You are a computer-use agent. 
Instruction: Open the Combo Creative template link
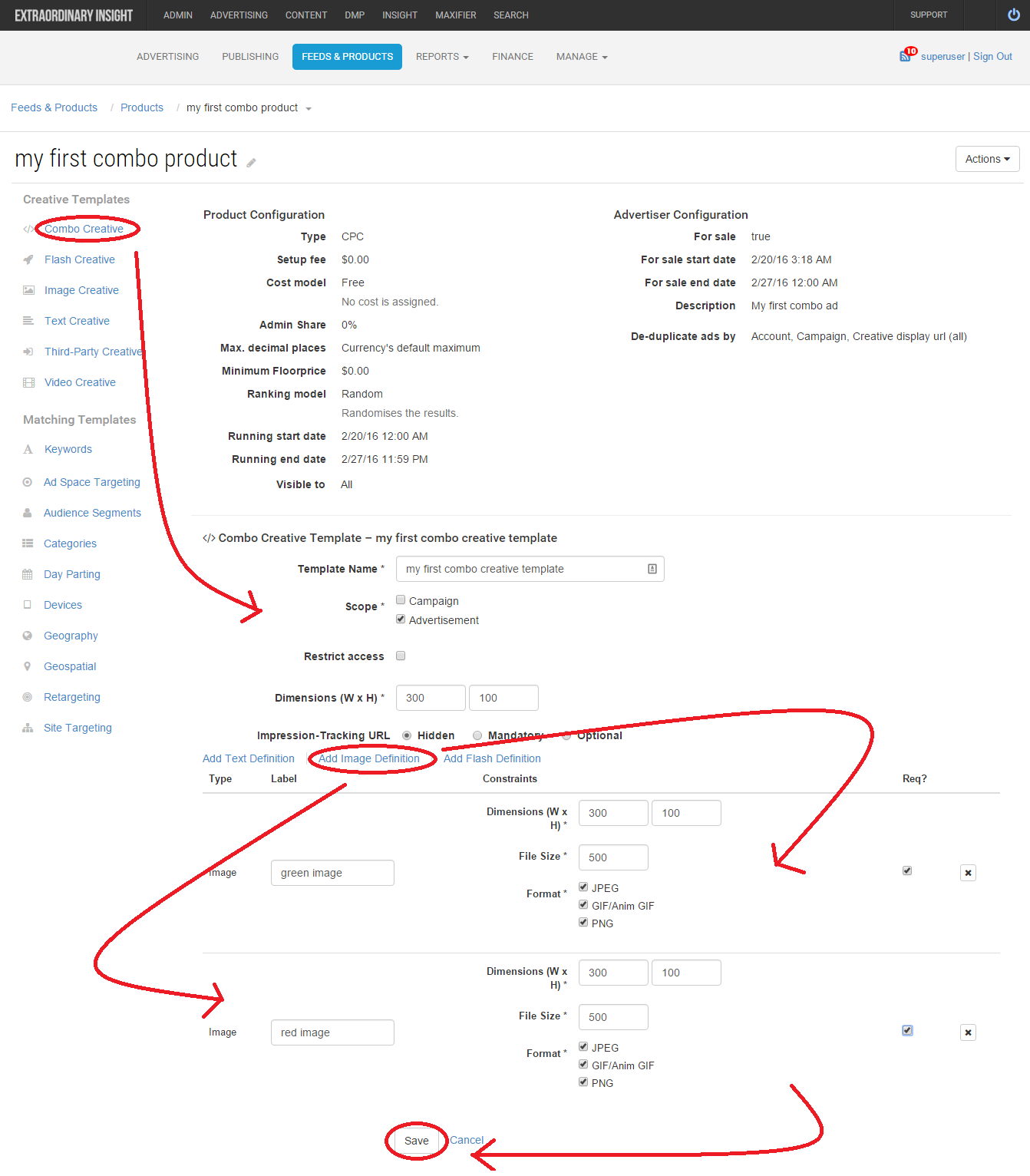84,229
